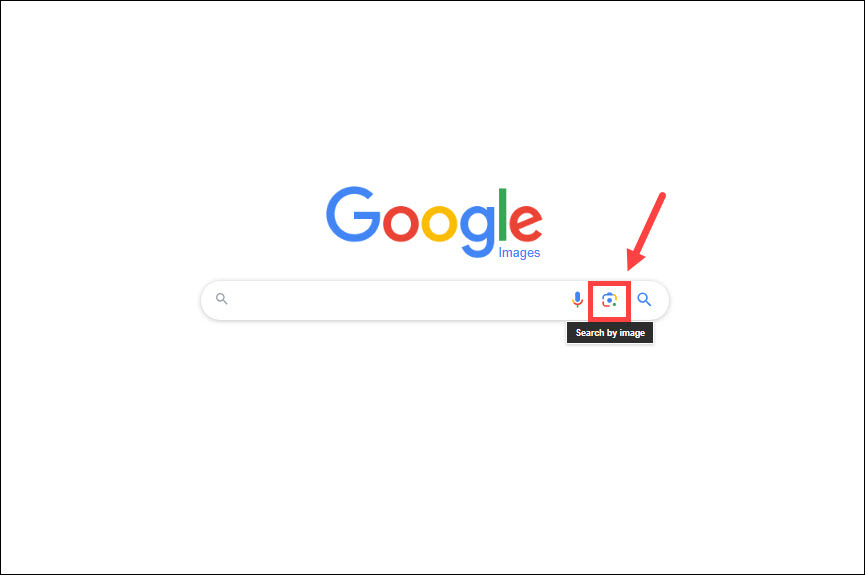Click the Google Images logo
Image resolution: width=865 pixels, height=575 pixels.
(434, 222)
